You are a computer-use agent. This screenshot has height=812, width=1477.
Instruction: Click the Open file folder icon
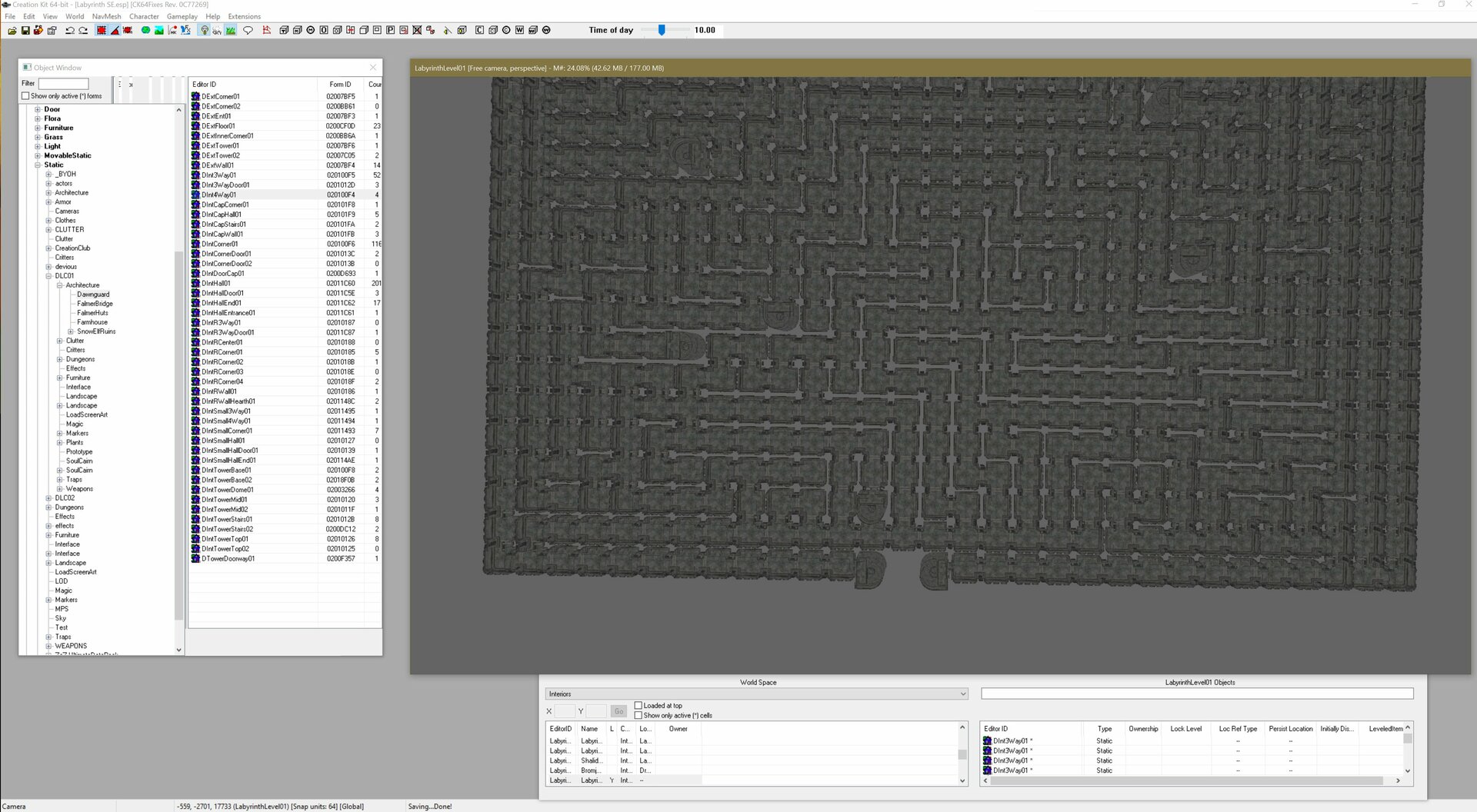tap(12, 30)
